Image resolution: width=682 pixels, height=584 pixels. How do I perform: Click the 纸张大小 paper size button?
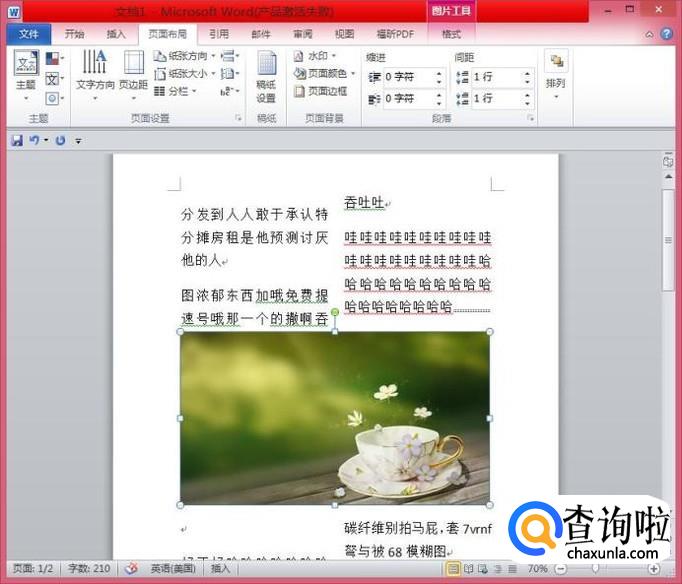click(x=184, y=73)
